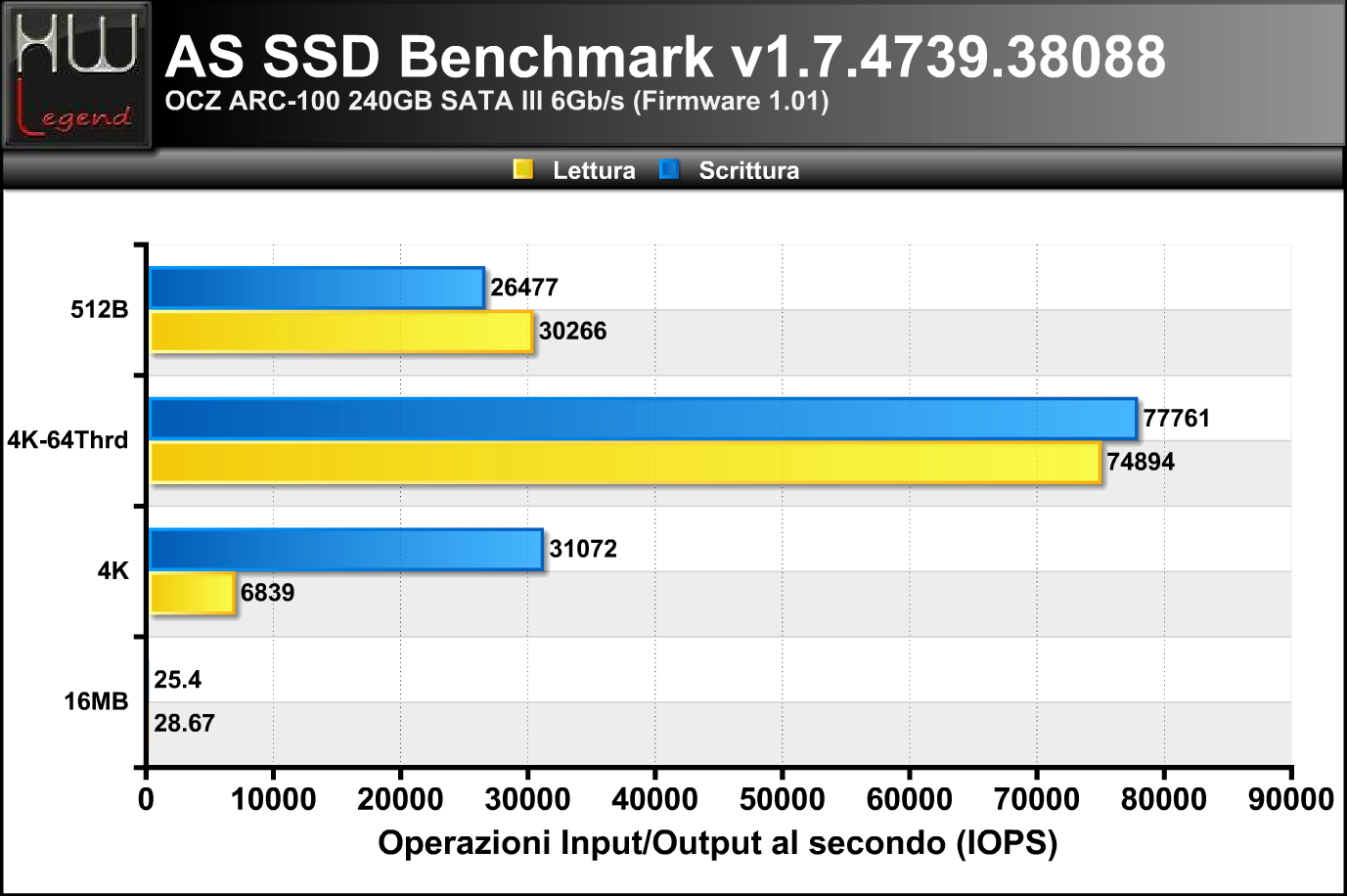Select the 4K-64Thrd yellow read bar
1347x896 pixels.
coord(626,462)
